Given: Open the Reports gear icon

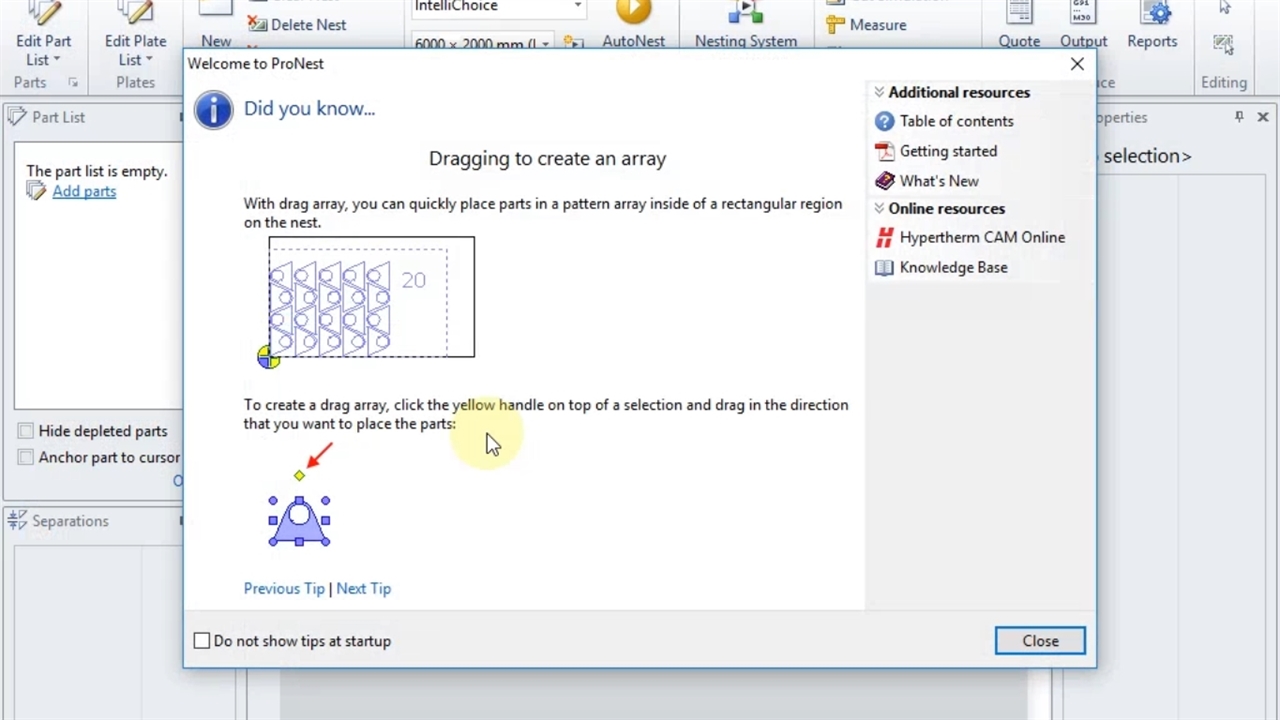Looking at the screenshot, I should click(x=1158, y=13).
